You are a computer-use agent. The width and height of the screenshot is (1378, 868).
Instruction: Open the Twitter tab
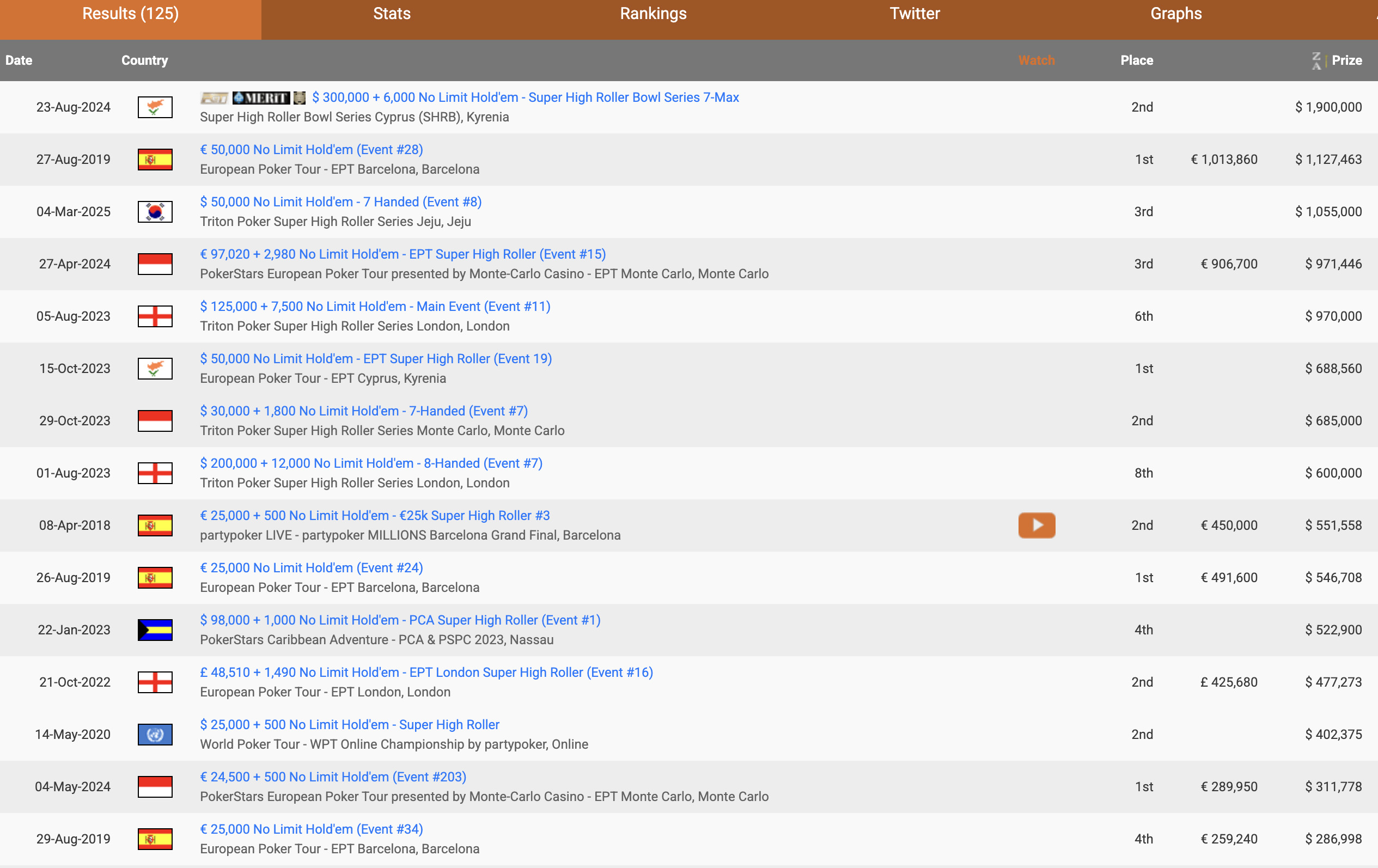914,14
